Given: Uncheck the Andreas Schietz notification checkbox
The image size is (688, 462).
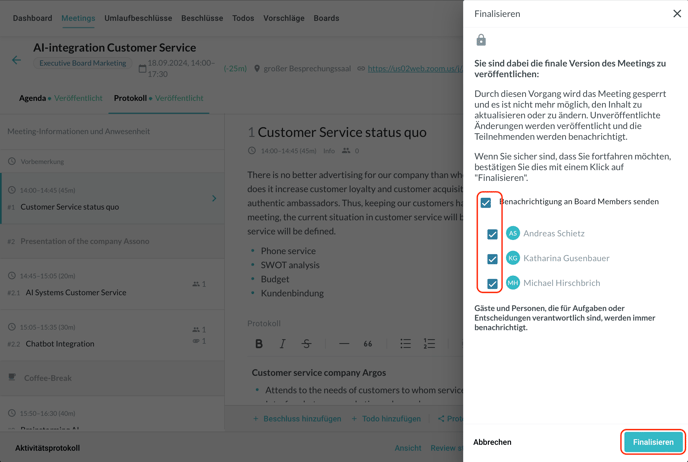Looking at the screenshot, I should (492, 234).
